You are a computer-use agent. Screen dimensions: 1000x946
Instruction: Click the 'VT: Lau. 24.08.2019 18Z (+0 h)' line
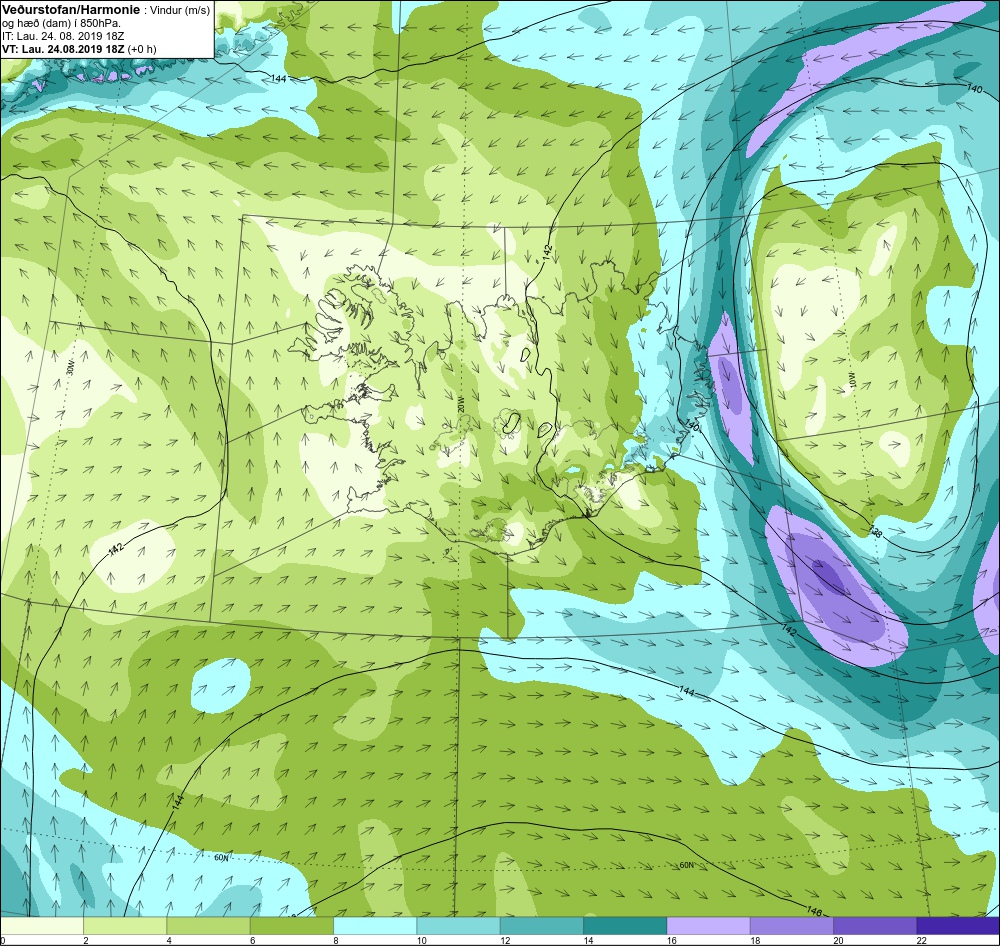point(78,49)
